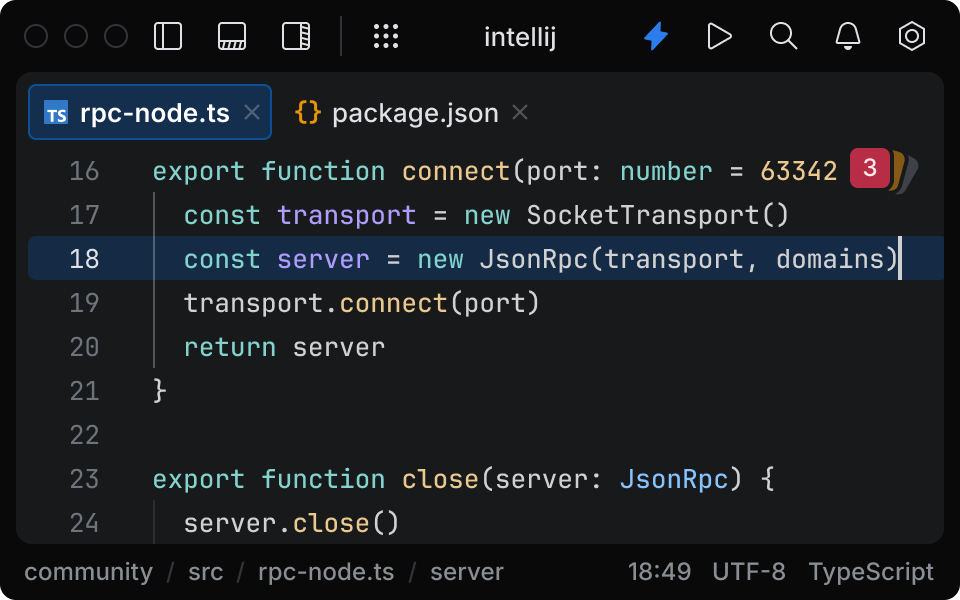This screenshot has height=600, width=960.
Task: Click the JSON braces icon on package.json tab
Action: point(307,112)
